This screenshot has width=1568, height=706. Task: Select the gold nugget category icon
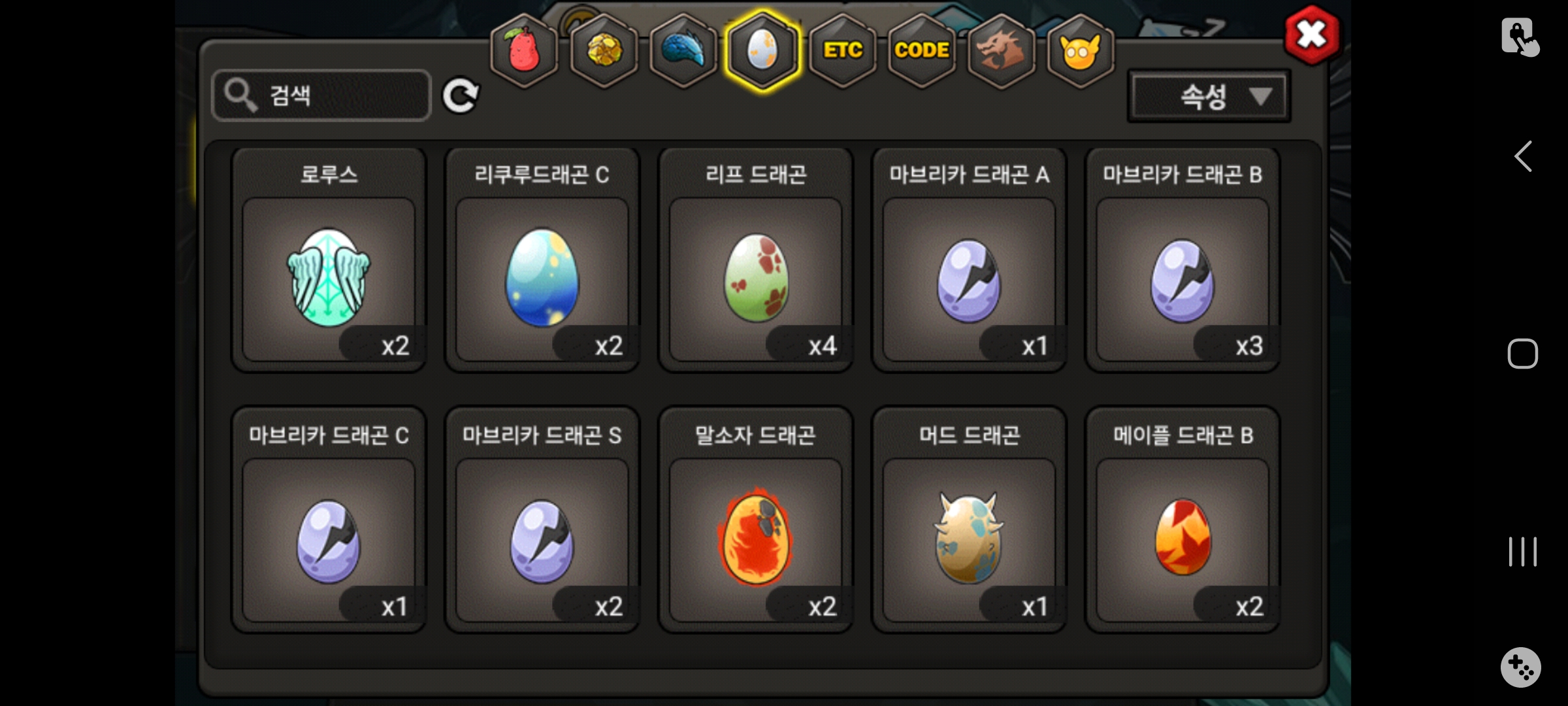click(x=604, y=50)
